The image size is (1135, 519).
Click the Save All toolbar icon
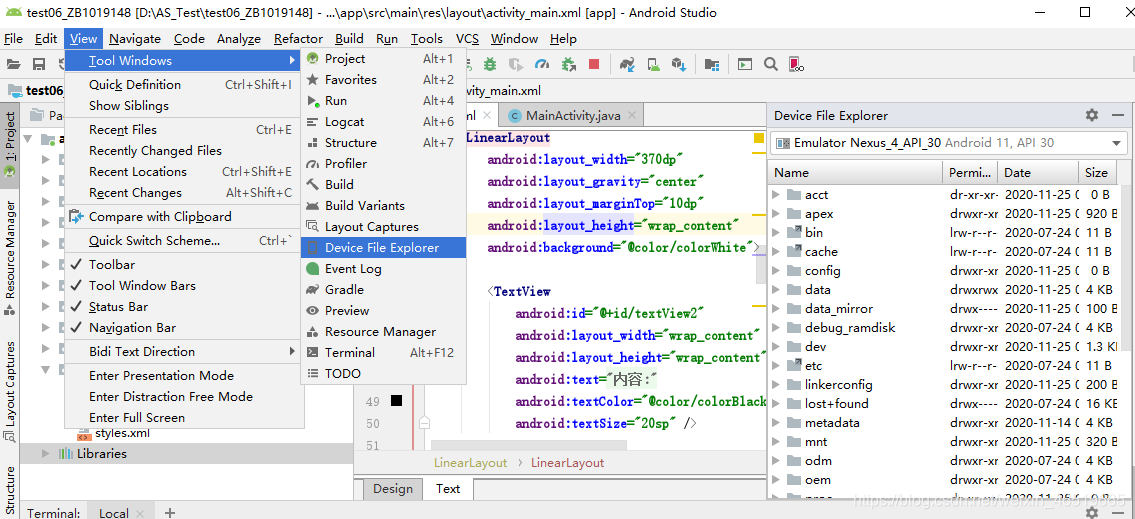[x=40, y=64]
